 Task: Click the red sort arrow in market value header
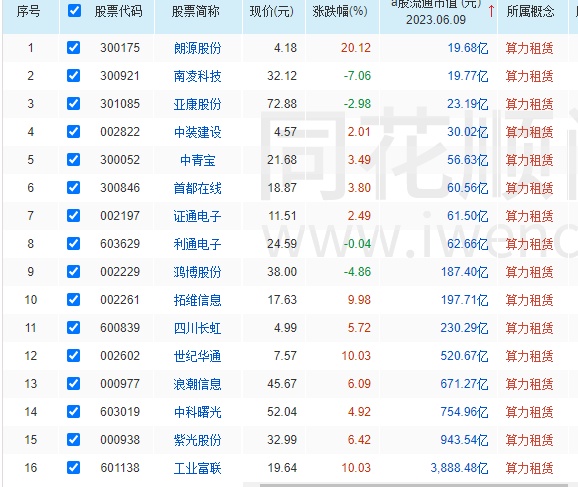pos(491,11)
